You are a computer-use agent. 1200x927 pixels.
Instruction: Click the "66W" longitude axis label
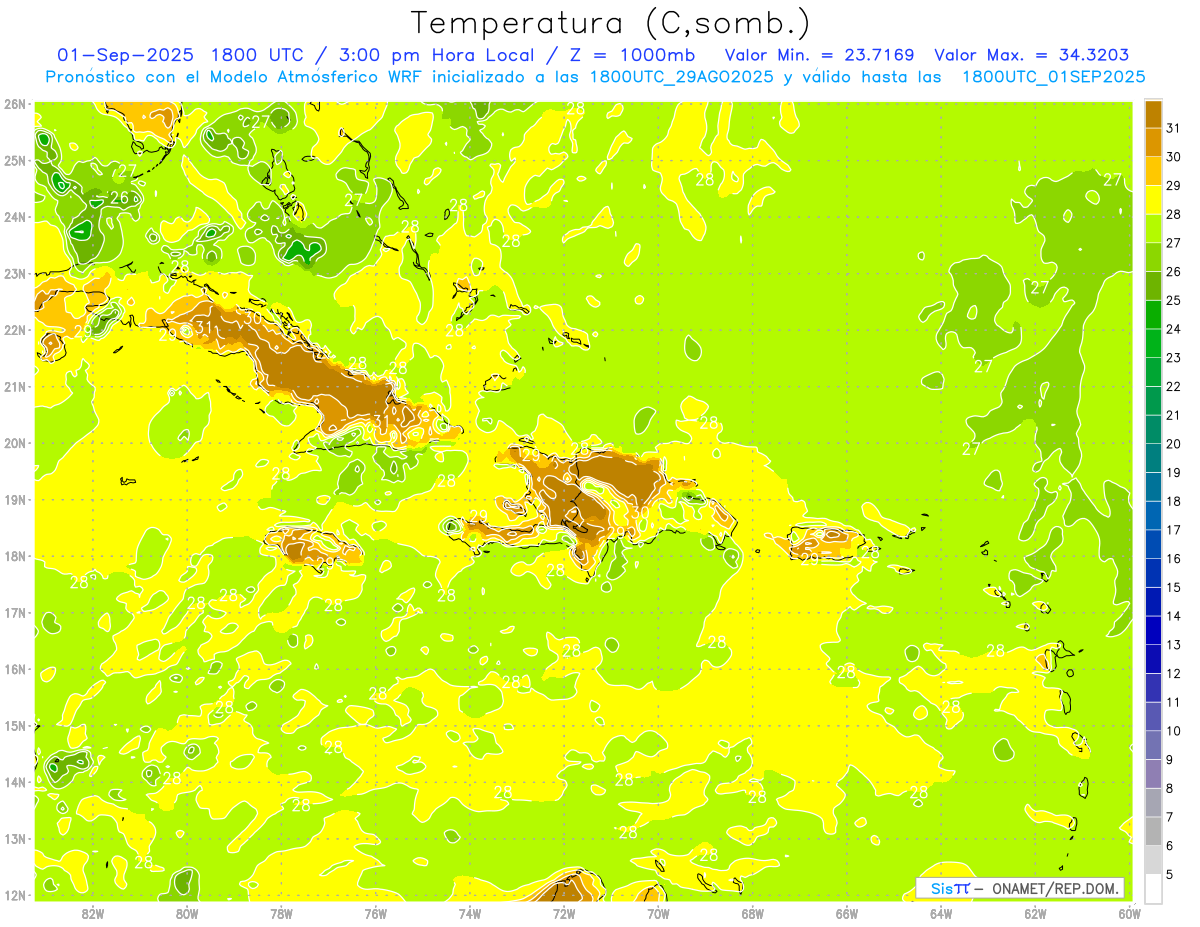pyautogui.click(x=847, y=913)
